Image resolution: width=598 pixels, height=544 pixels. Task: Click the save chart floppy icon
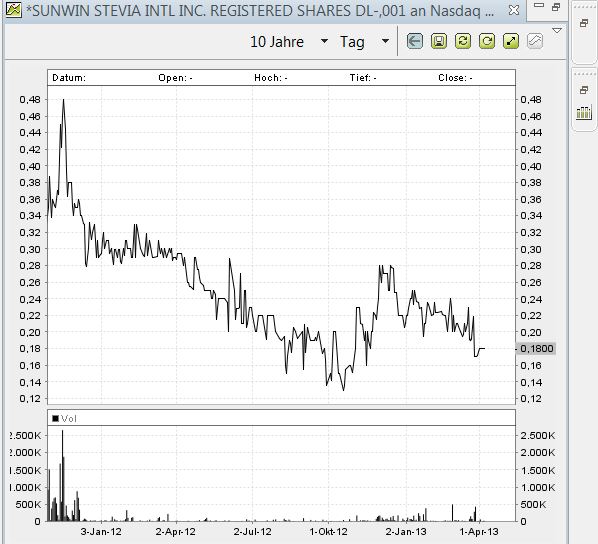(x=439, y=41)
